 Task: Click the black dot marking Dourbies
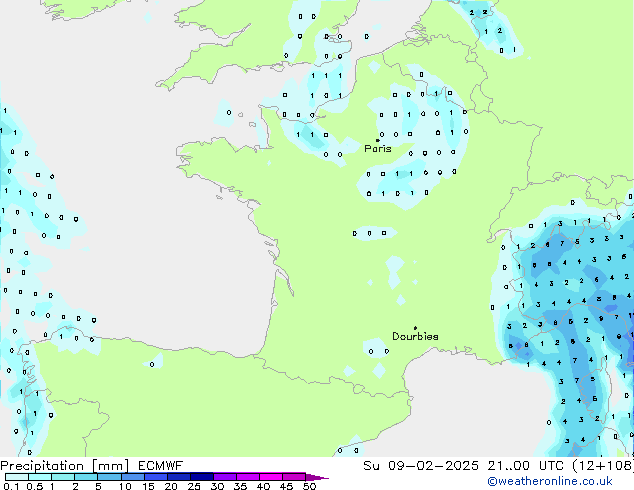coord(415,328)
